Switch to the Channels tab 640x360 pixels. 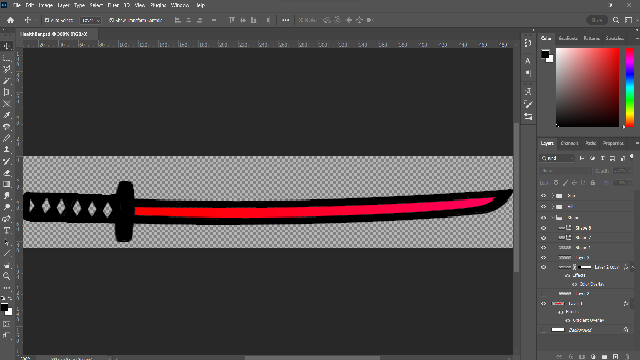coord(569,143)
